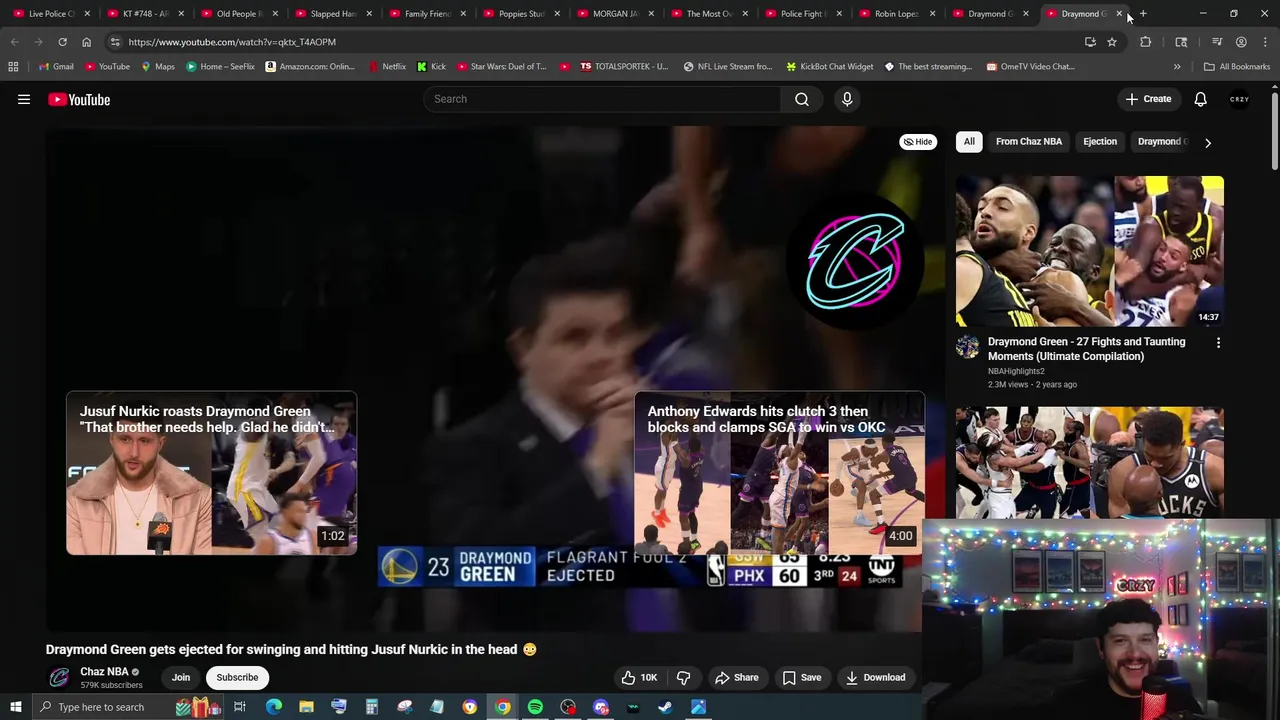
Task: Open Microsoft Edge from the taskbar
Action: tap(274, 707)
